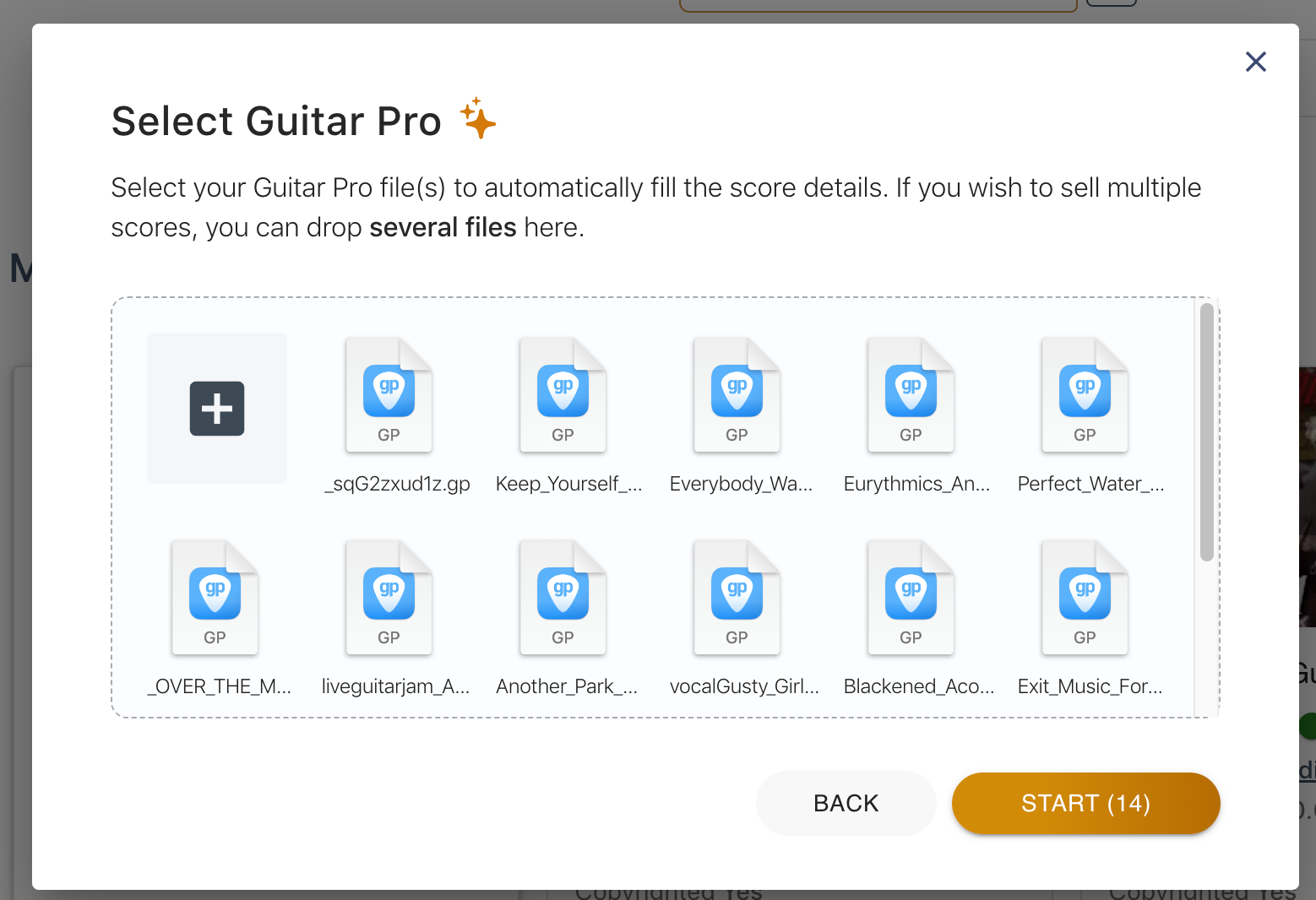Click the Blackened_Aco... file name label

[919, 686]
